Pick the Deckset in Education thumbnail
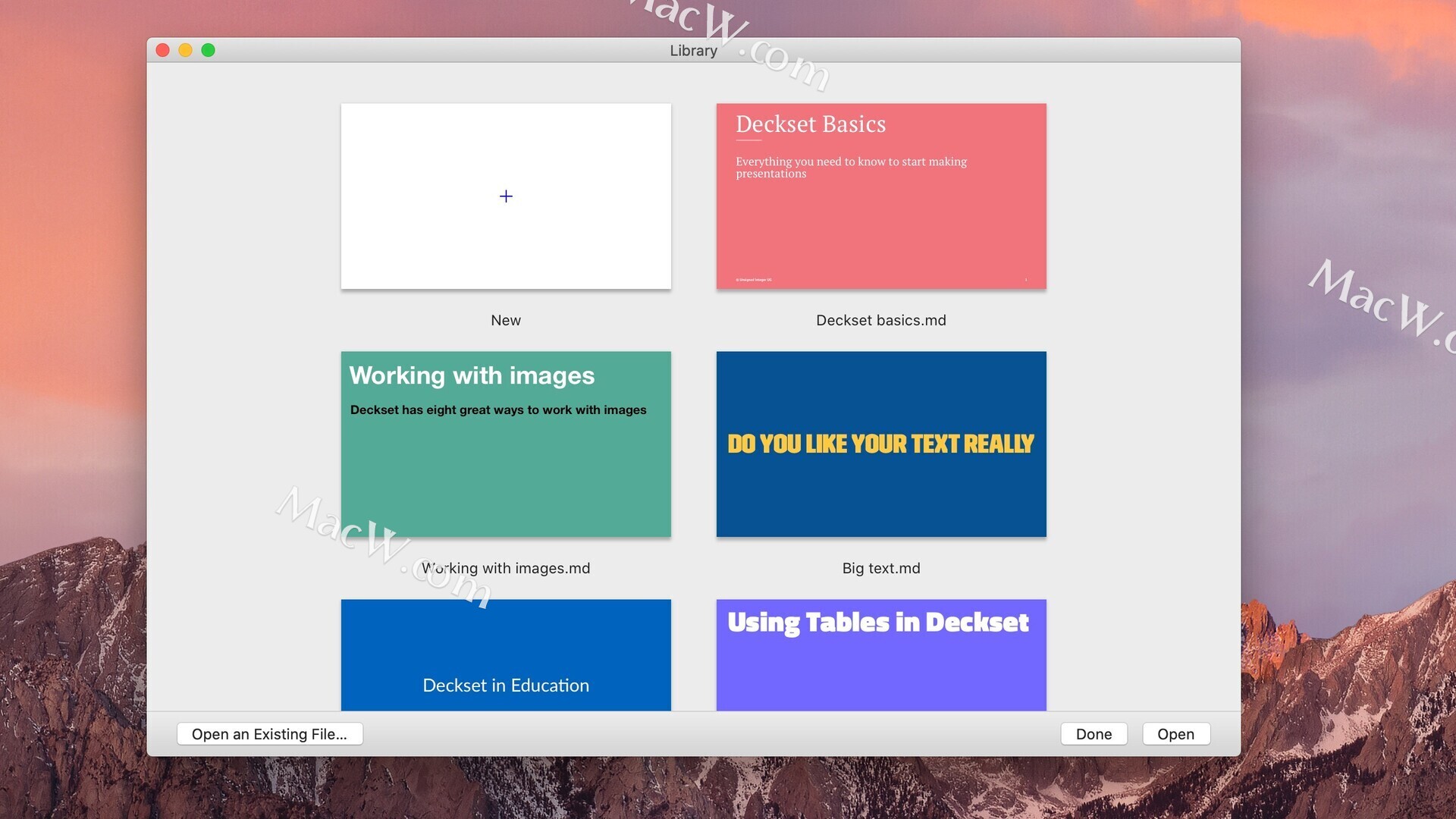Viewport: 1456px width, 819px height. coord(506,655)
